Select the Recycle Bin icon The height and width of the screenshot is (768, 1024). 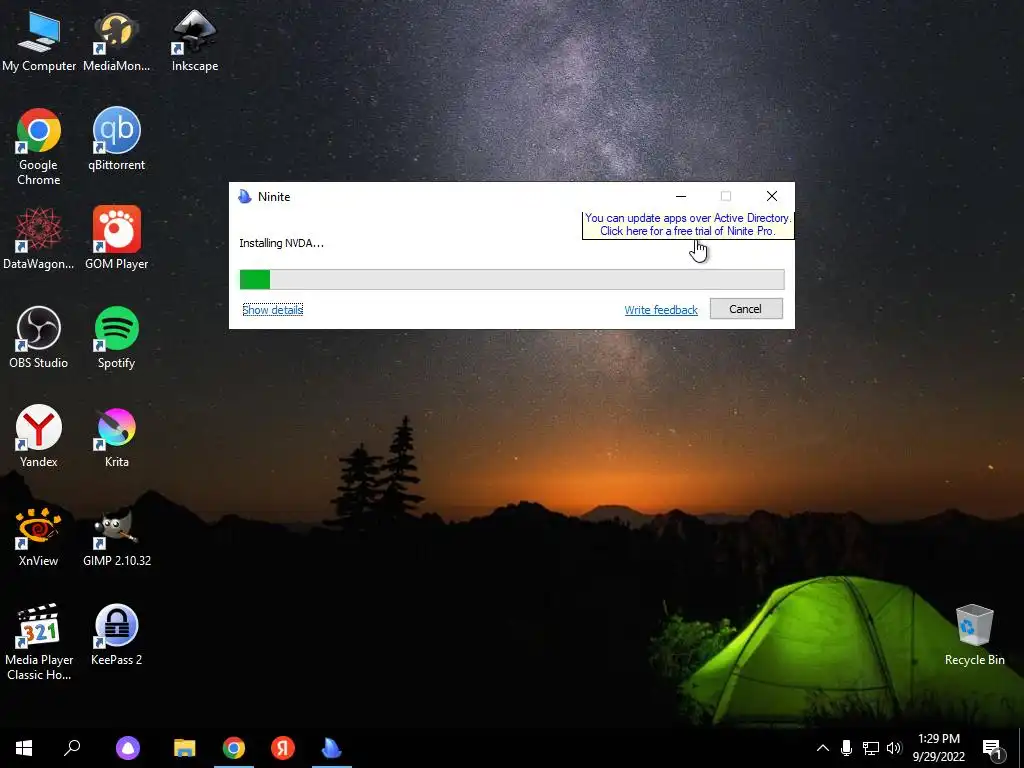point(974,634)
